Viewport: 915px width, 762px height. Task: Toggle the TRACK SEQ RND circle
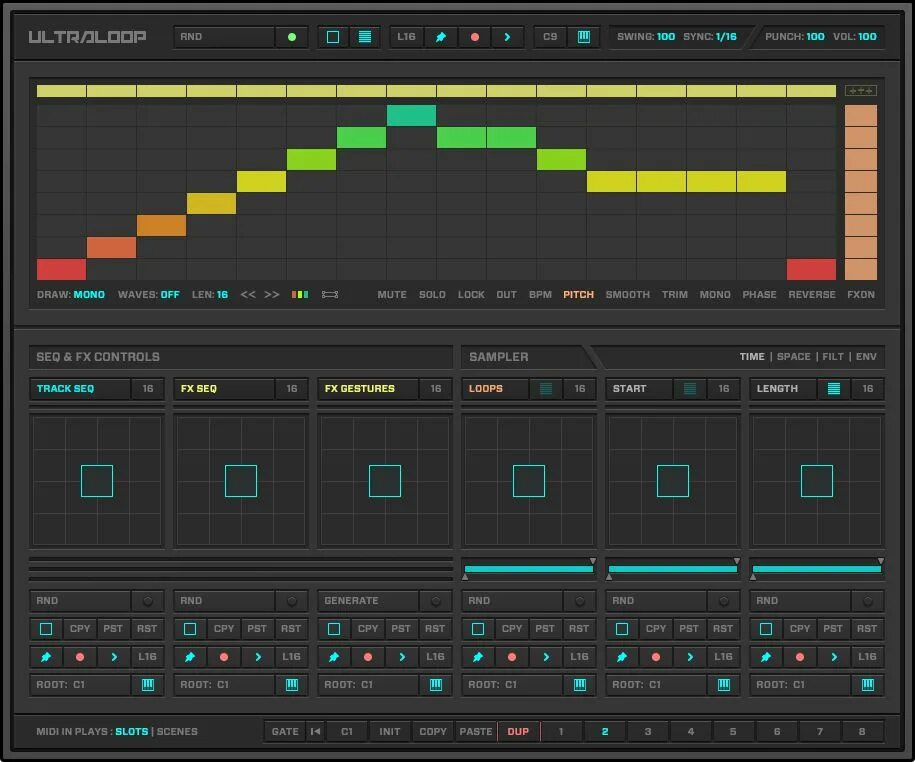[148, 601]
